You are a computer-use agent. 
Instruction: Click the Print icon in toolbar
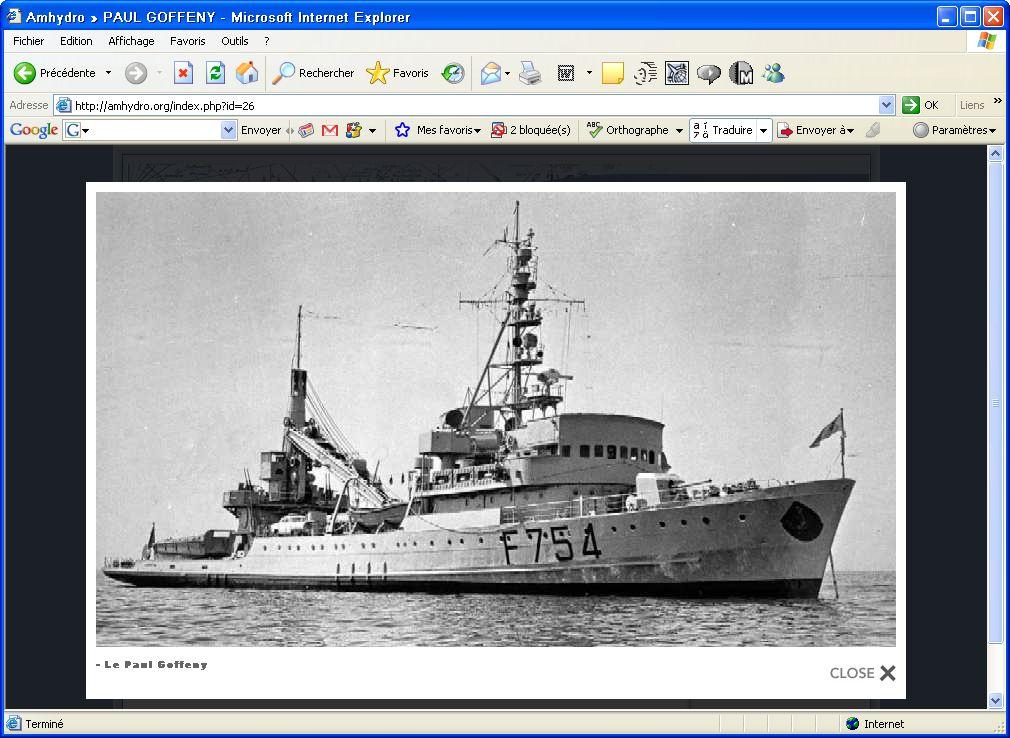click(x=530, y=73)
